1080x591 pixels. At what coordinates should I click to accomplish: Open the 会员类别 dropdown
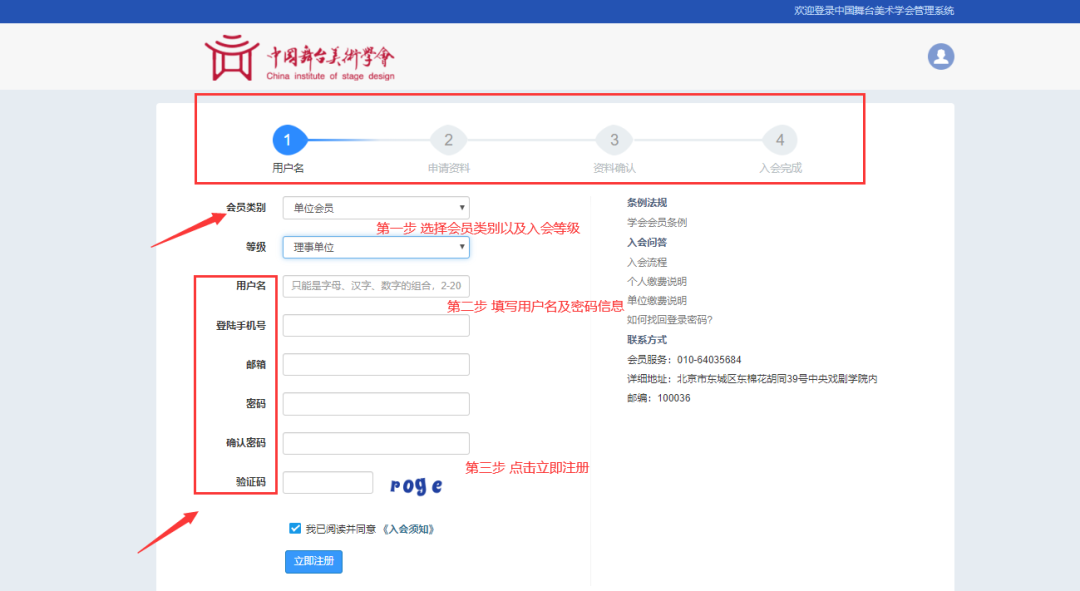point(376,208)
